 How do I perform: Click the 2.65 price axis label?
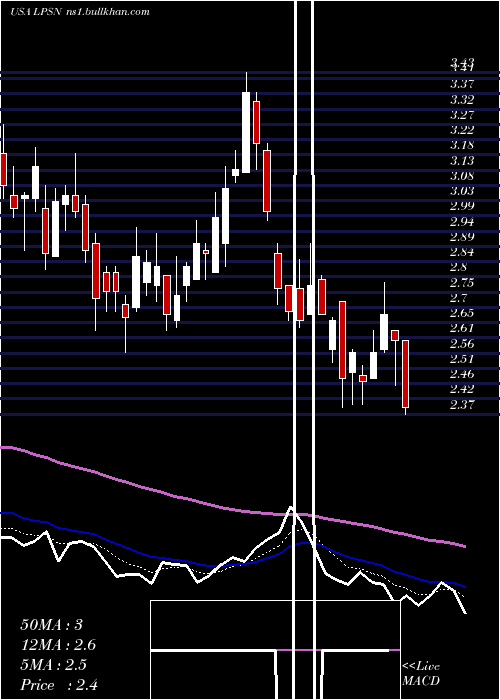pyautogui.click(x=462, y=313)
